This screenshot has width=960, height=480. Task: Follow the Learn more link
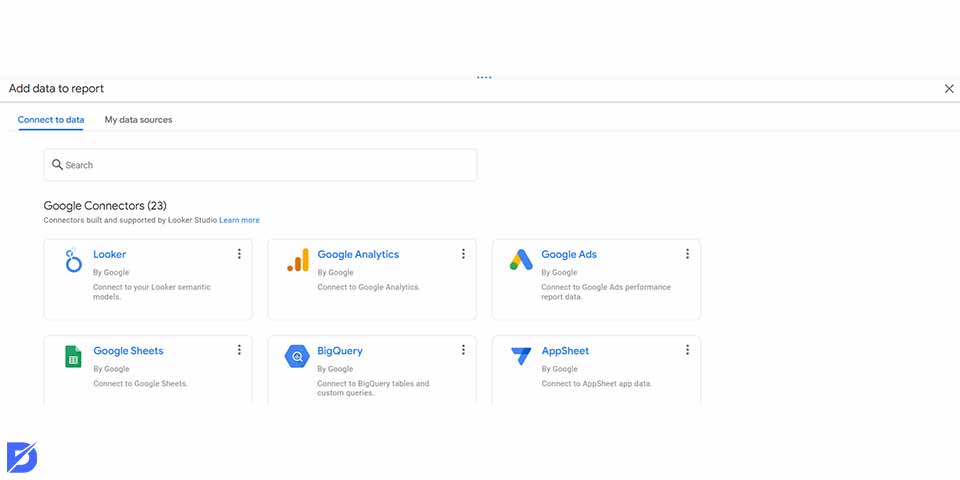click(239, 220)
